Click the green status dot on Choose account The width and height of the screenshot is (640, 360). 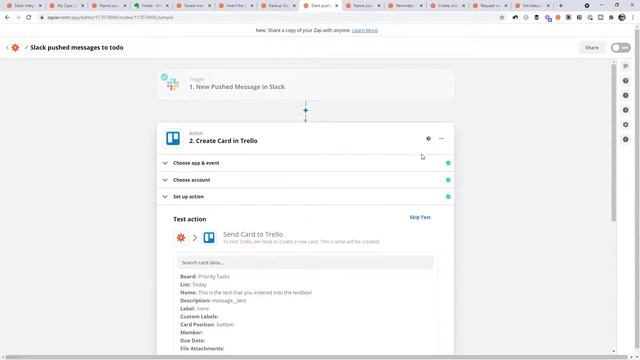coord(448,180)
